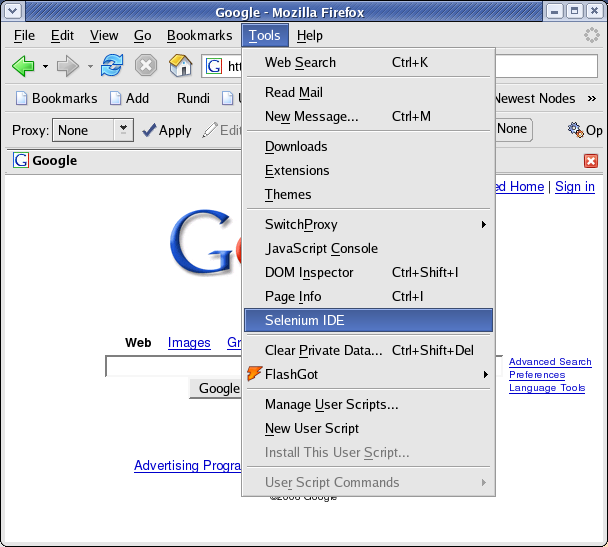
Task: Open the Back history dropdown arrow
Action: (45, 67)
